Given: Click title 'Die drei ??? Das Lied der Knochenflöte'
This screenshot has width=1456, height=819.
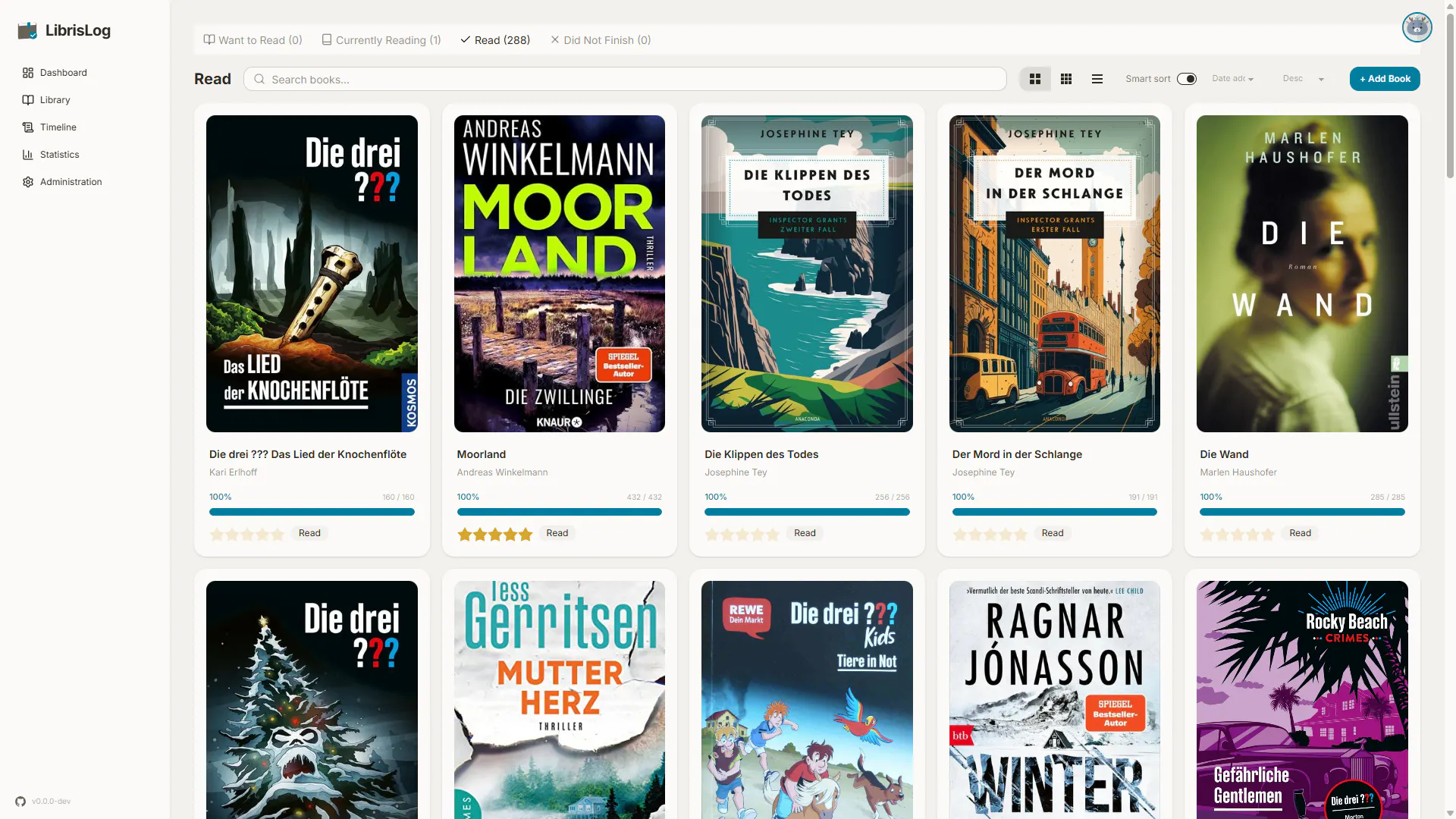Looking at the screenshot, I should pyautogui.click(x=308, y=454).
